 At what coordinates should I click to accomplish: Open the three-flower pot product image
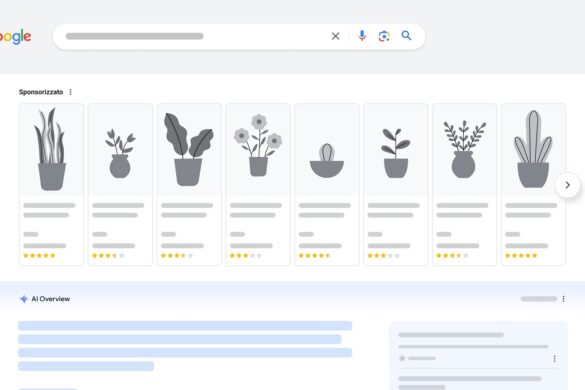click(258, 149)
